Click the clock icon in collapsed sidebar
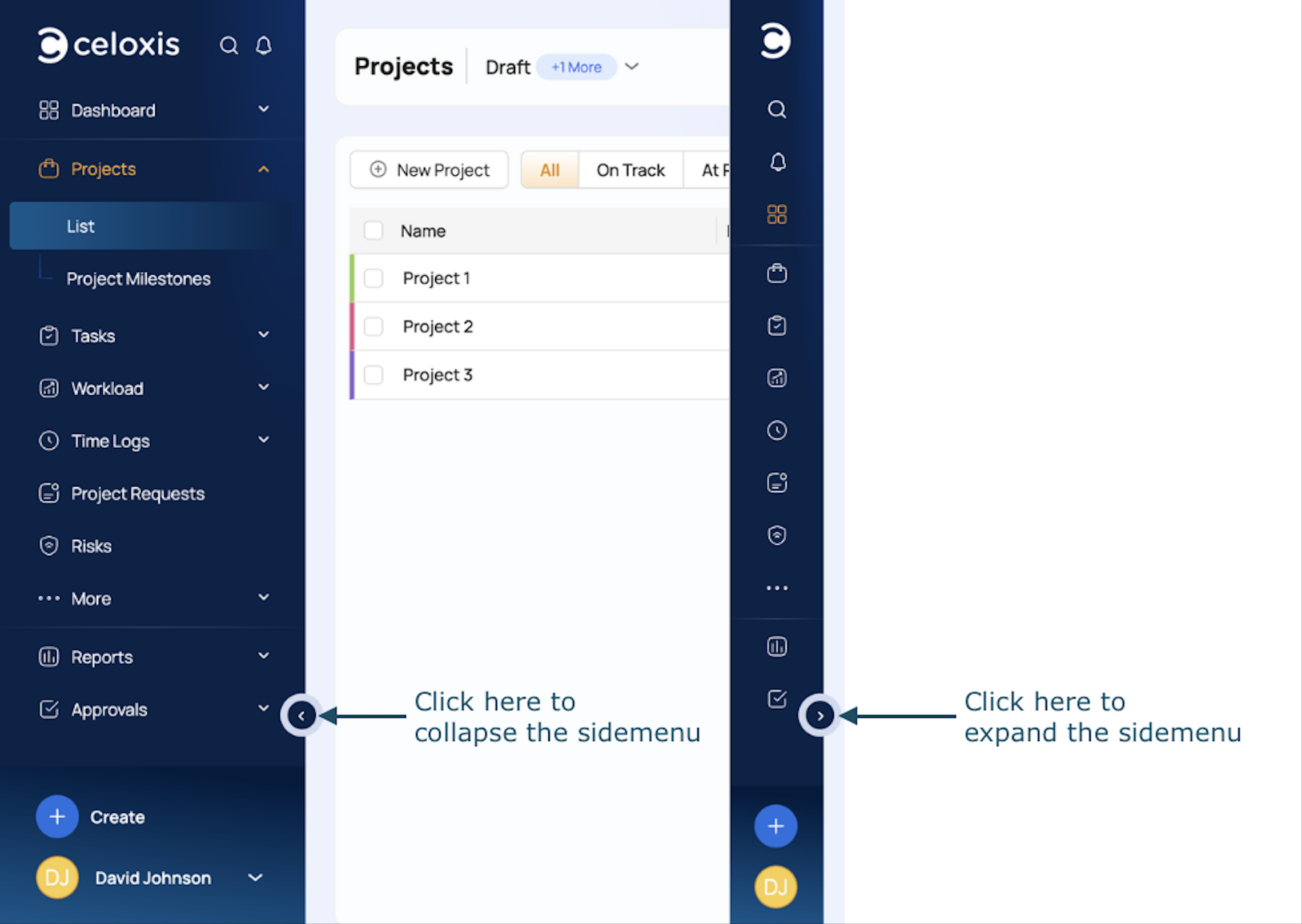Image resolution: width=1302 pixels, height=924 pixels. coord(777,430)
